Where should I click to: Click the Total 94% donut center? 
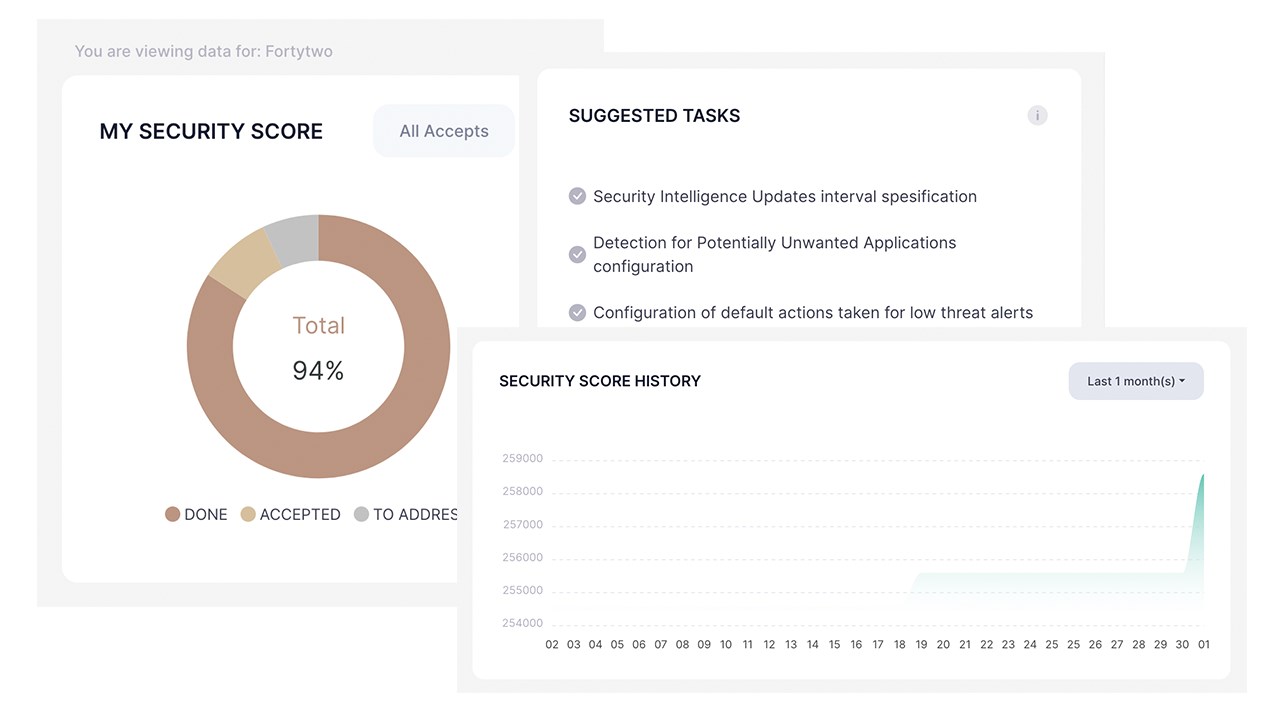pyautogui.click(x=318, y=348)
